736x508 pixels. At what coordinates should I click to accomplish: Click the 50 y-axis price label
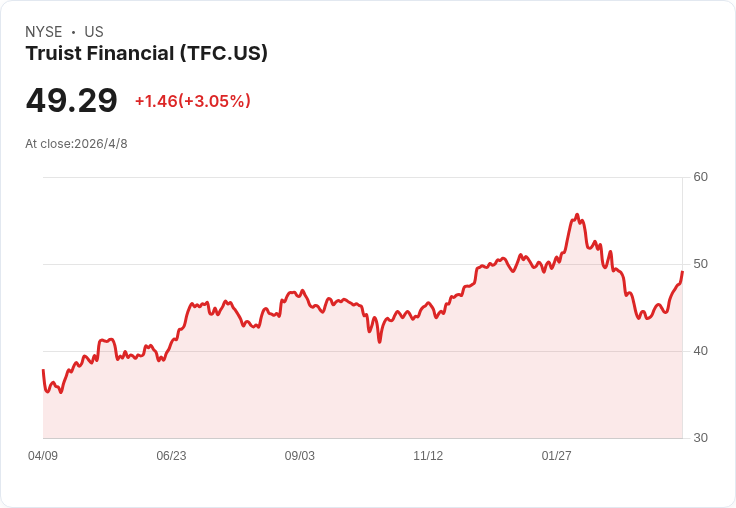click(700, 264)
